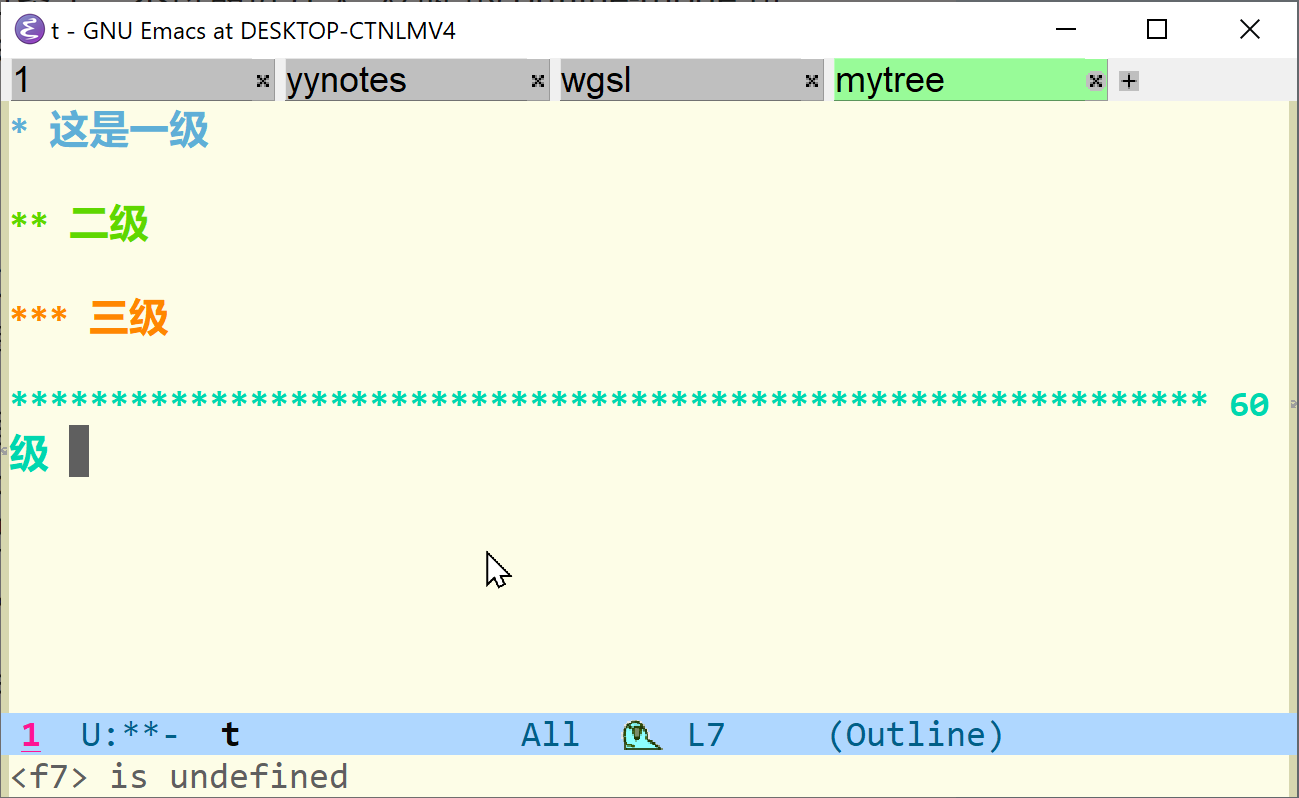
Task: Click the All position indicator
Action: click(x=550, y=735)
